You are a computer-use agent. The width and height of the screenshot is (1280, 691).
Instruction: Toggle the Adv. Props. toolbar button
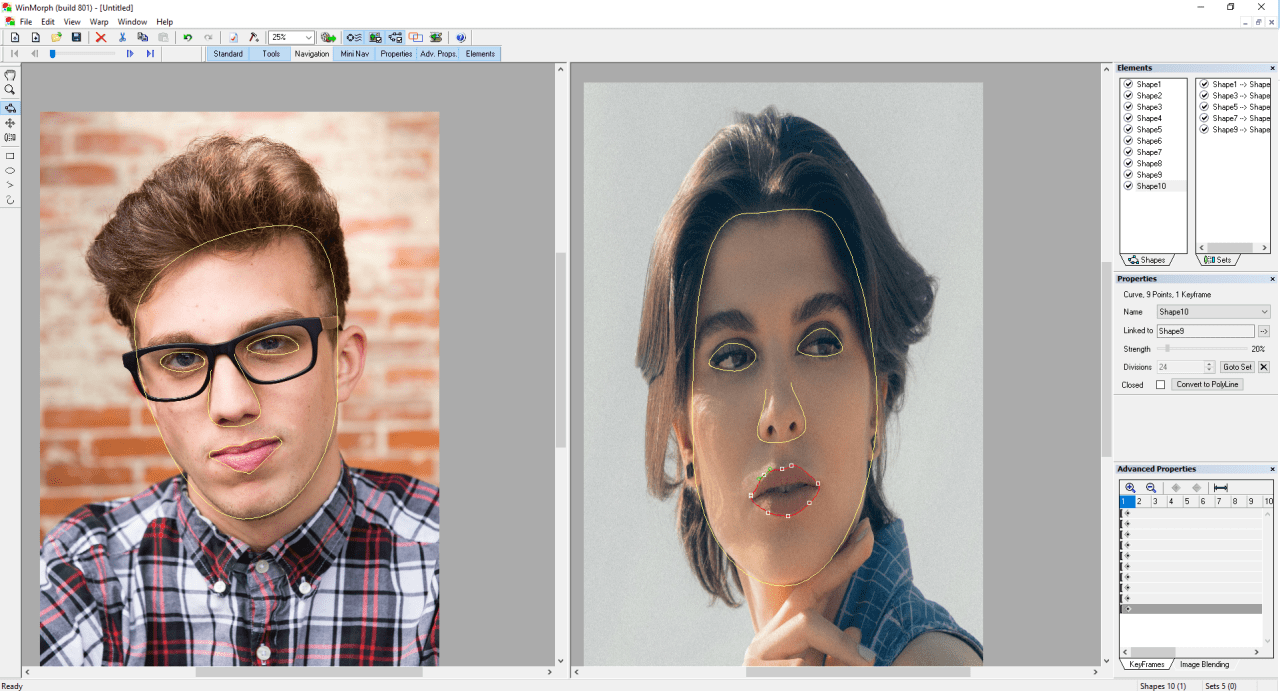pyautogui.click(x=438, y=53)
